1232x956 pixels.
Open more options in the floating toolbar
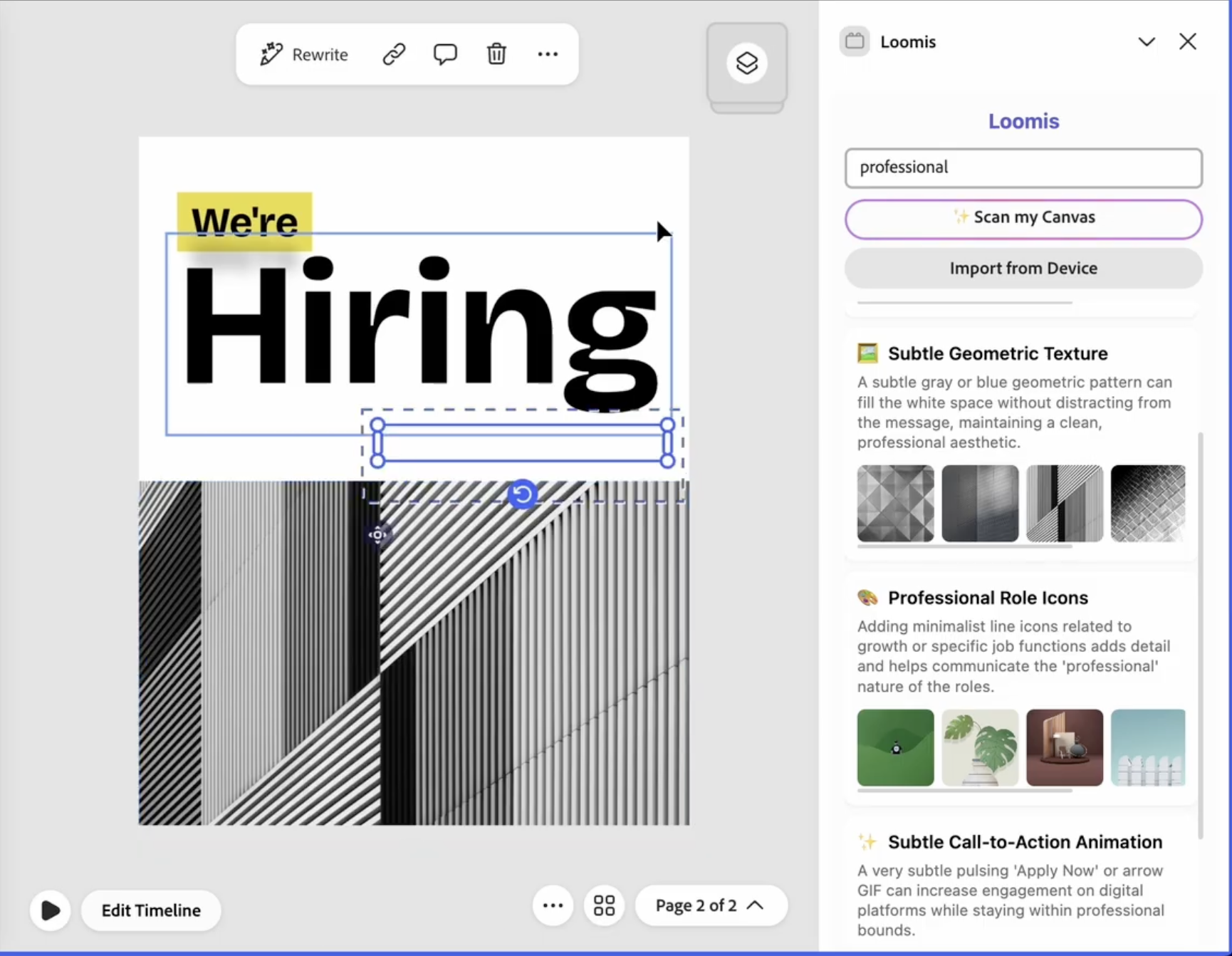548,54
